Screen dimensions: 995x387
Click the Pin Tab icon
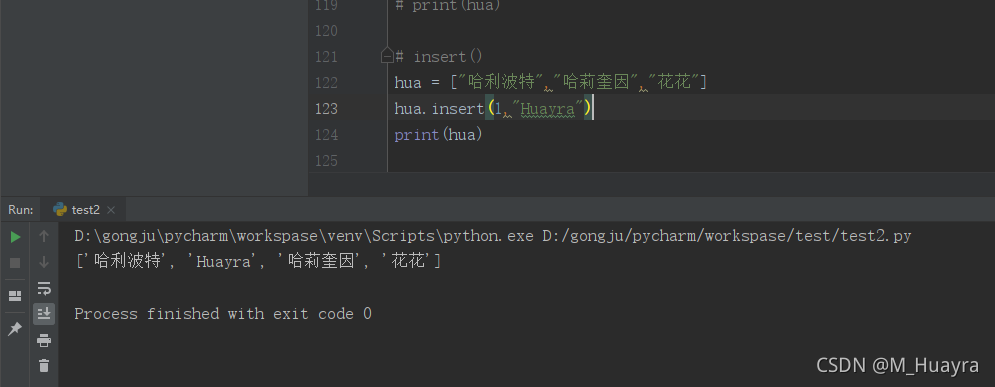click(15, 329)
